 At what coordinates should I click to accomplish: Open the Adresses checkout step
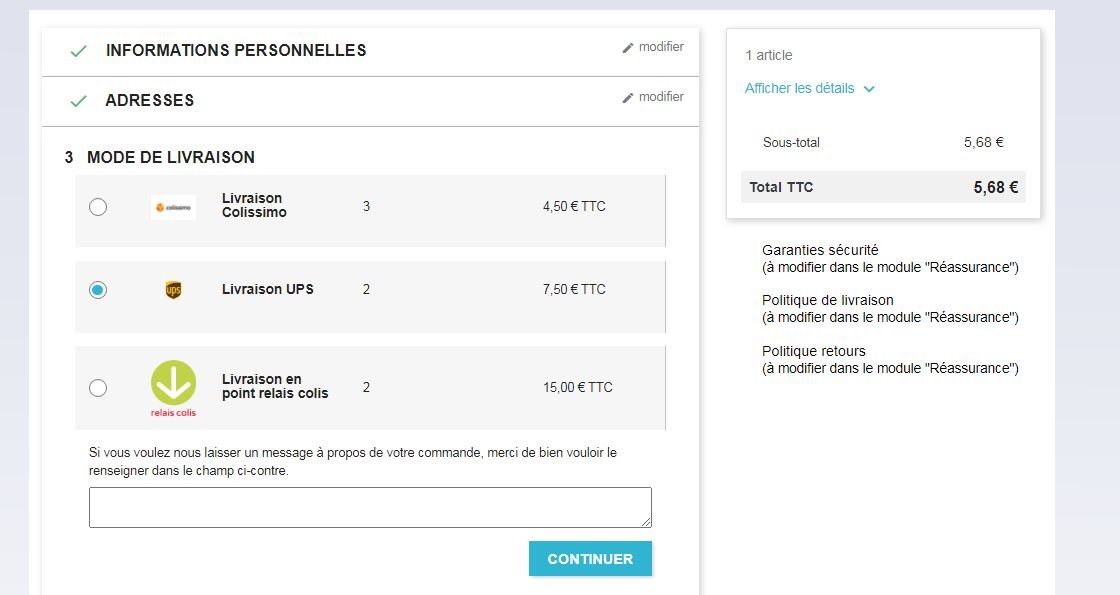pyautogui.click(x=150, y=100)
